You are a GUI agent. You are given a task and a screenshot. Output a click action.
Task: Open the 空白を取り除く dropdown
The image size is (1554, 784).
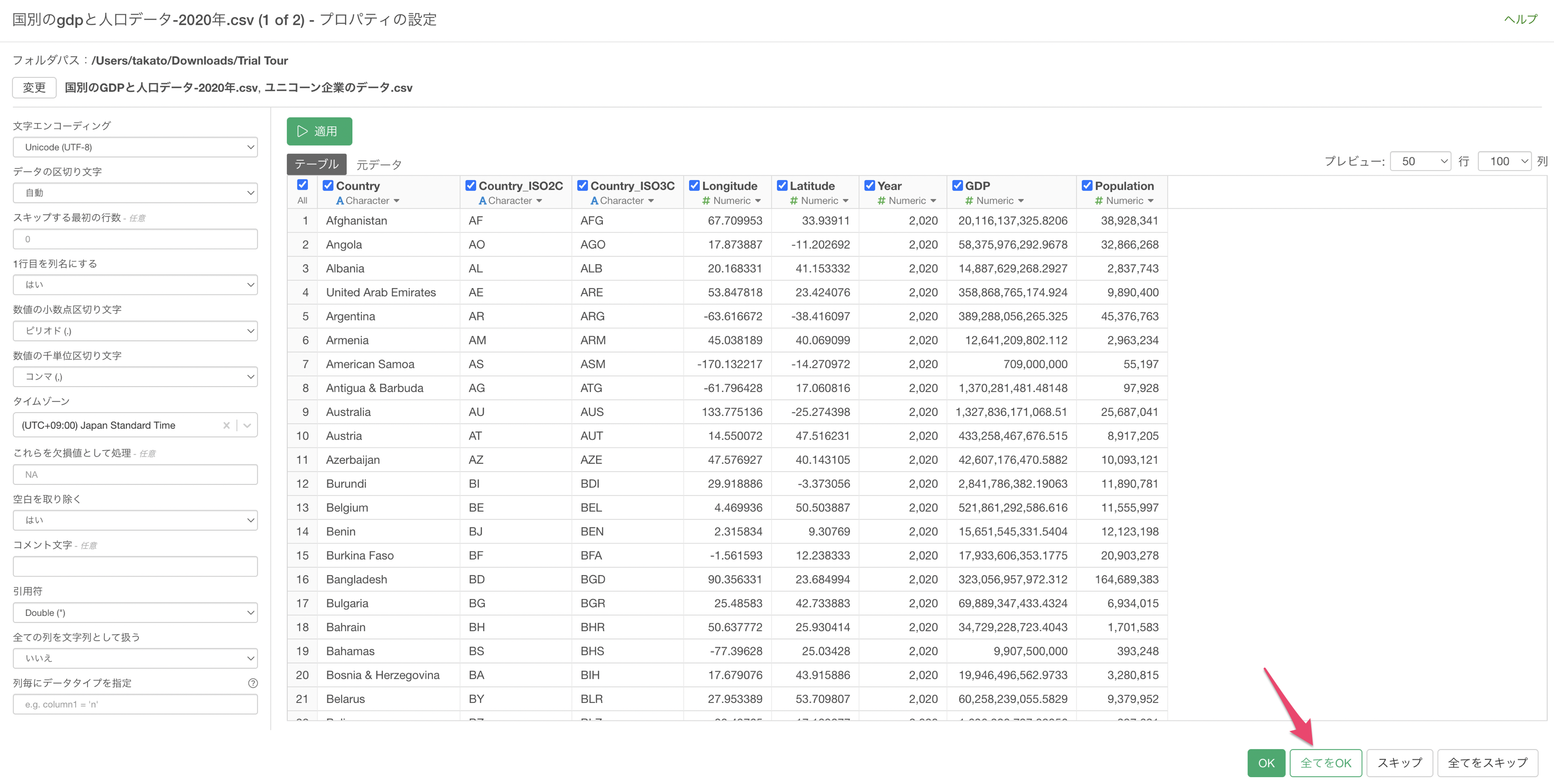tap(135, 520)
